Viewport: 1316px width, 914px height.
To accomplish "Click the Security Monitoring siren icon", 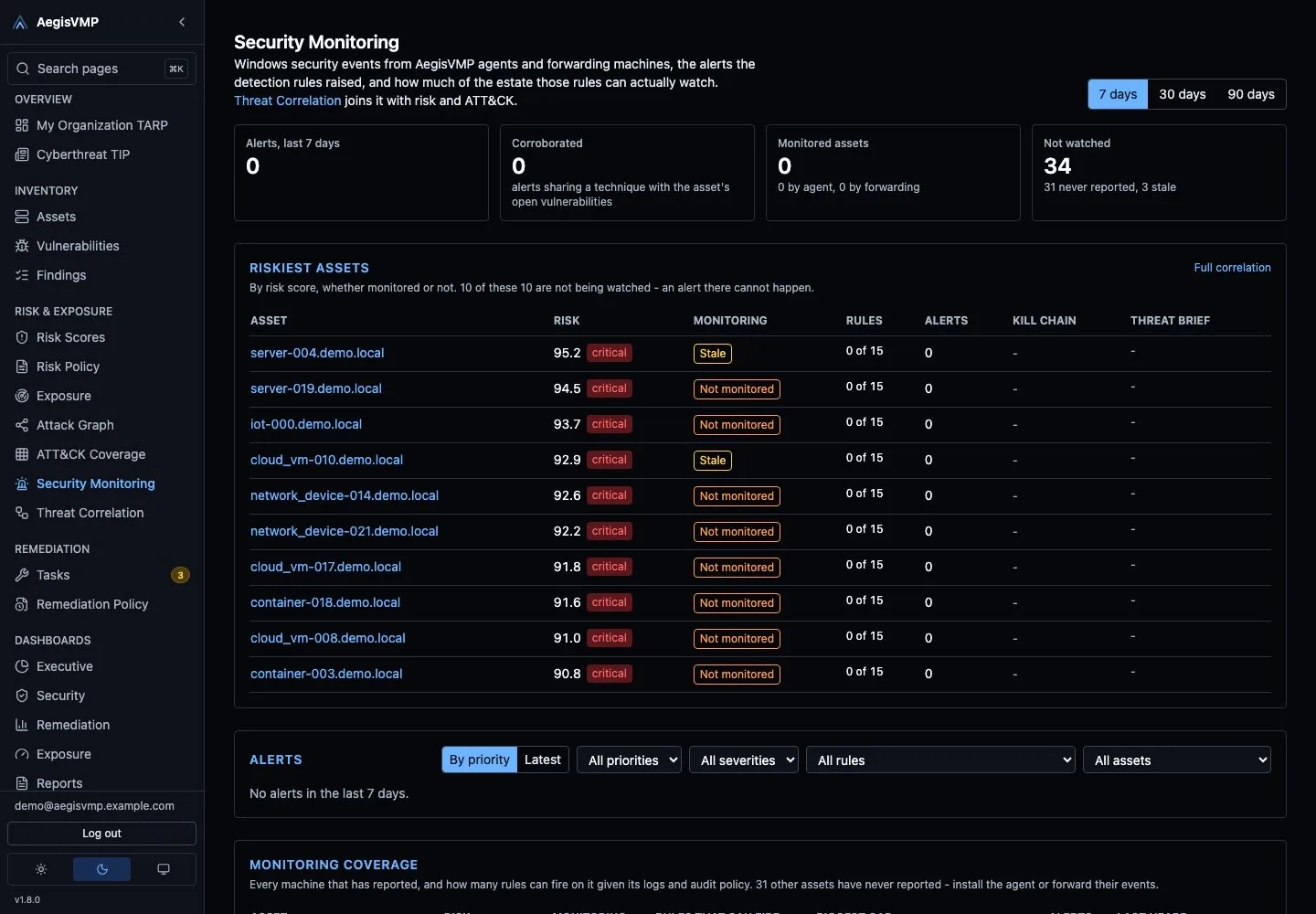I will (22, 484).
